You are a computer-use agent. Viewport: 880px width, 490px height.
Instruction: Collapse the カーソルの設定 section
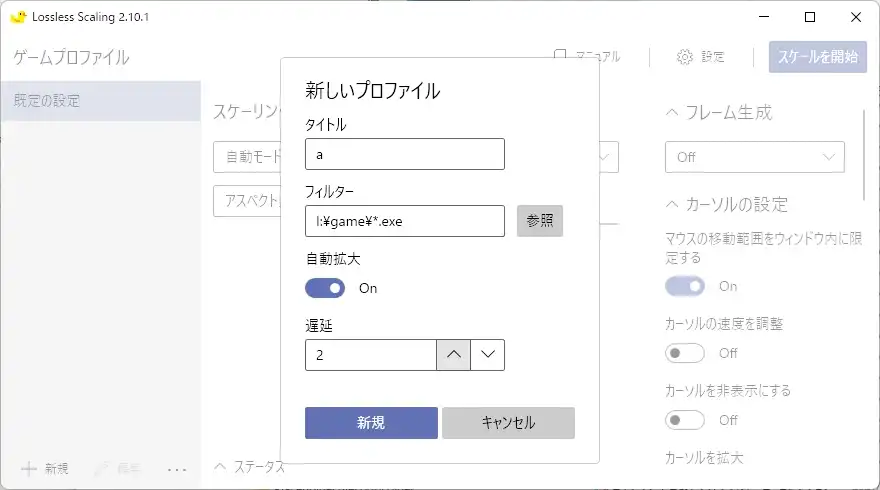pyautogui.click(x=672, y=205)
